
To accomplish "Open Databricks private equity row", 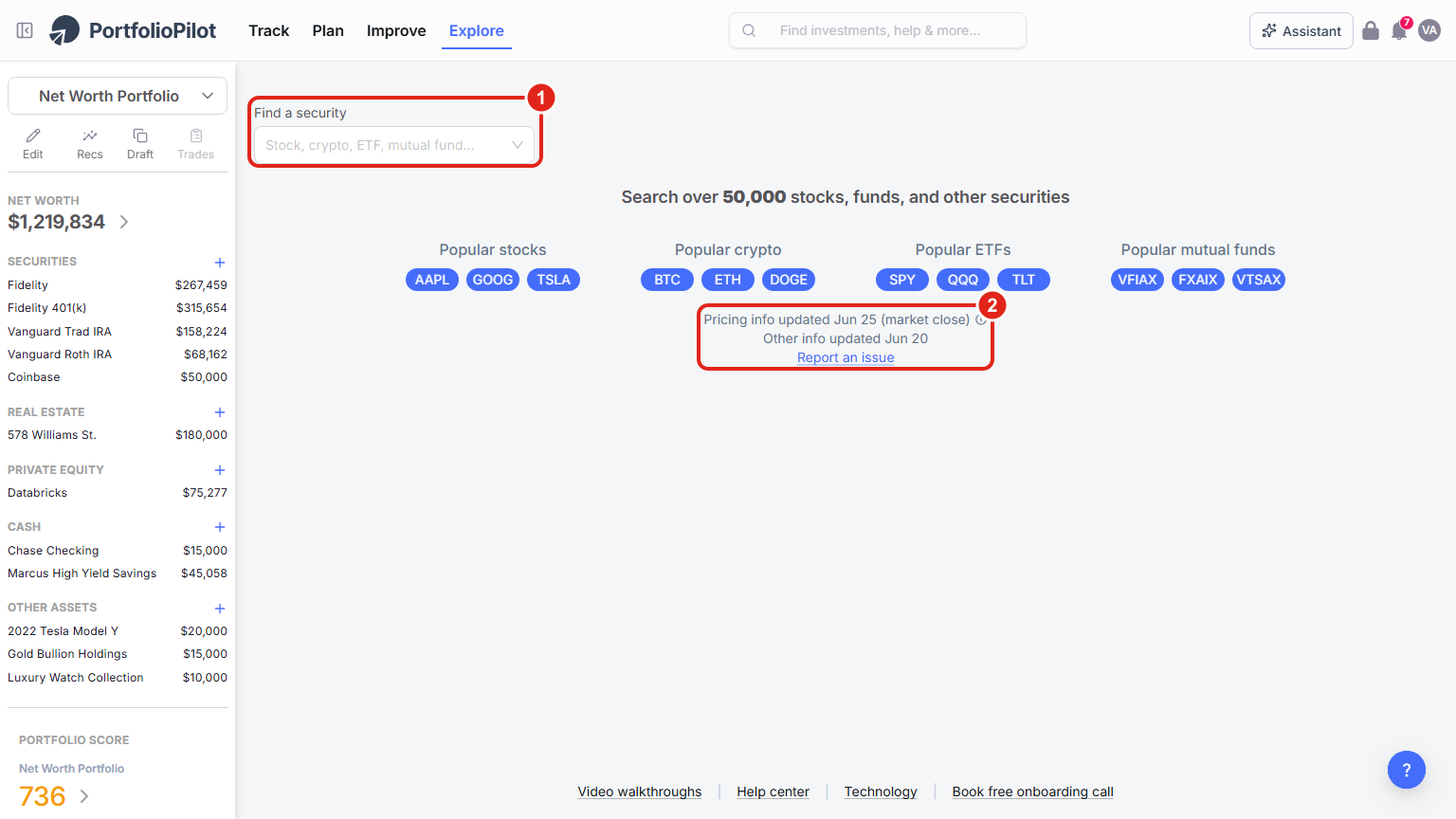I will (x=118, y=493).
